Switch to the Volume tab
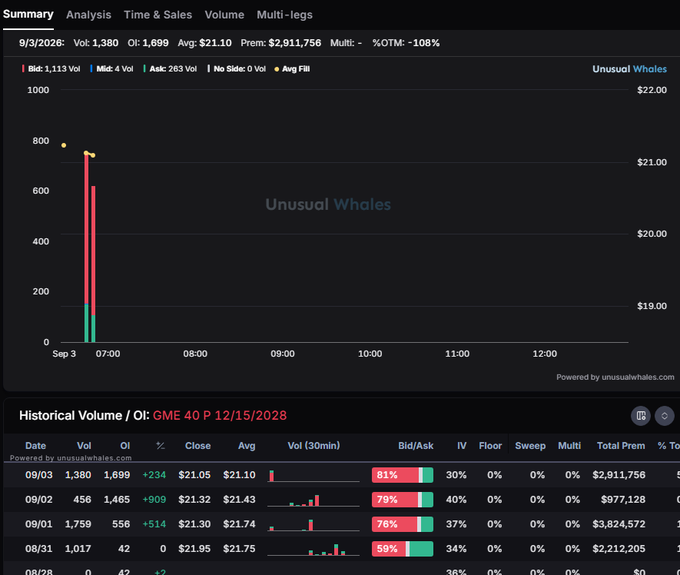 coord(224,15)
